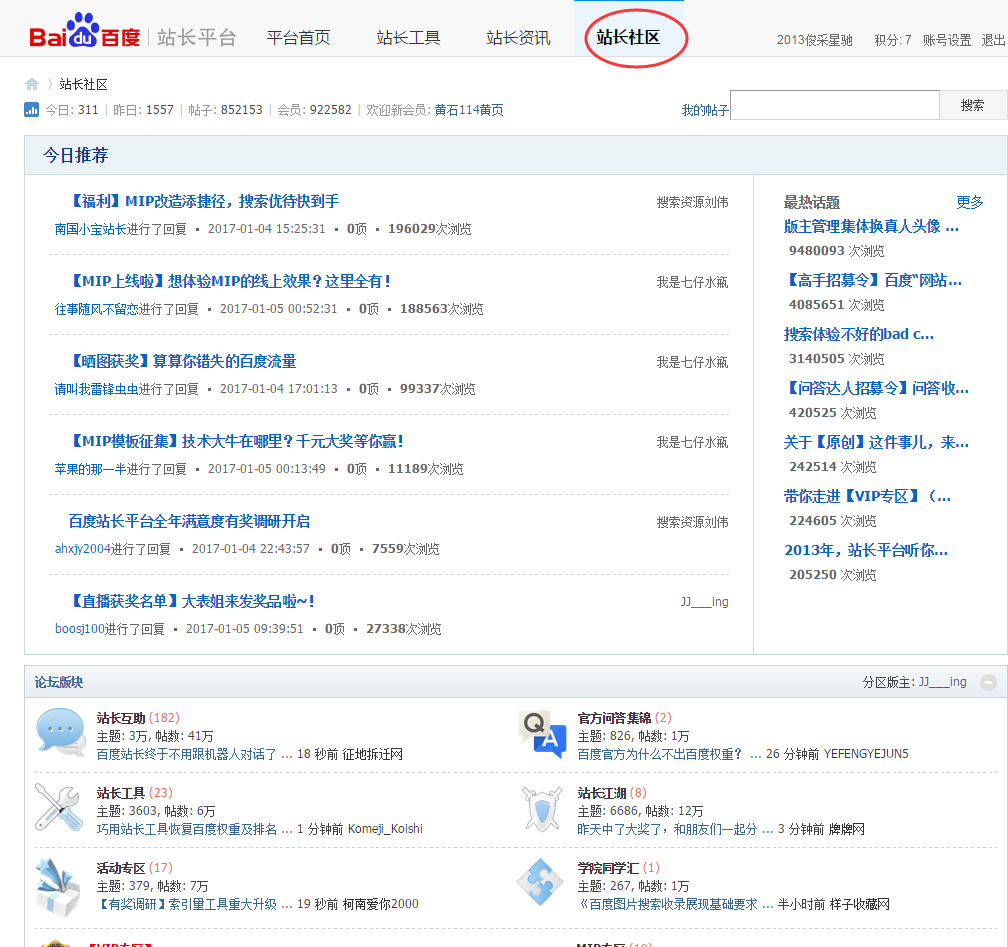
Task: Click the blue statistics chart icon
Action: point(32,110)
